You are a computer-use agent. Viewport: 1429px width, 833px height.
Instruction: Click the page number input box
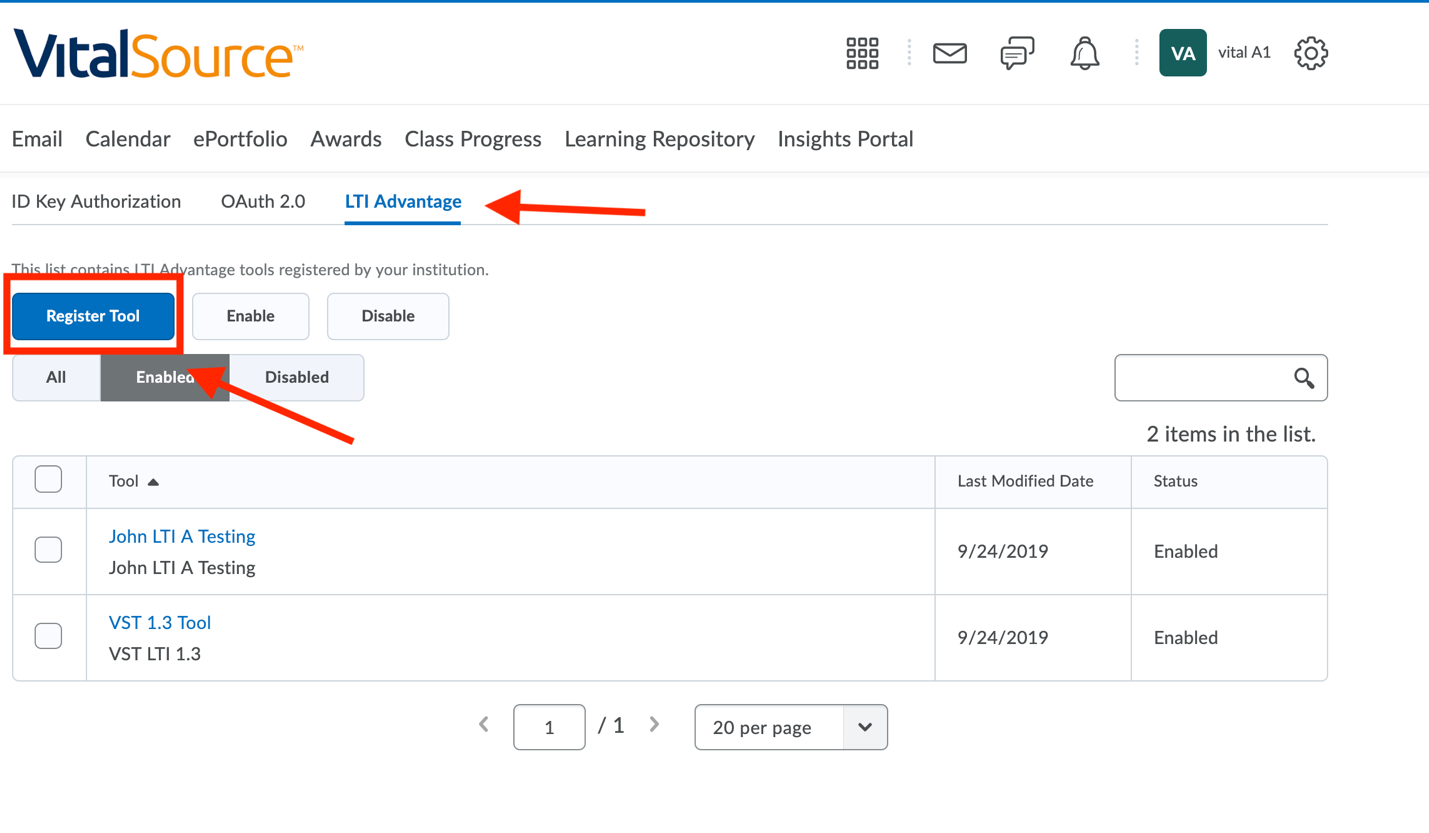(x=549, y=727)
